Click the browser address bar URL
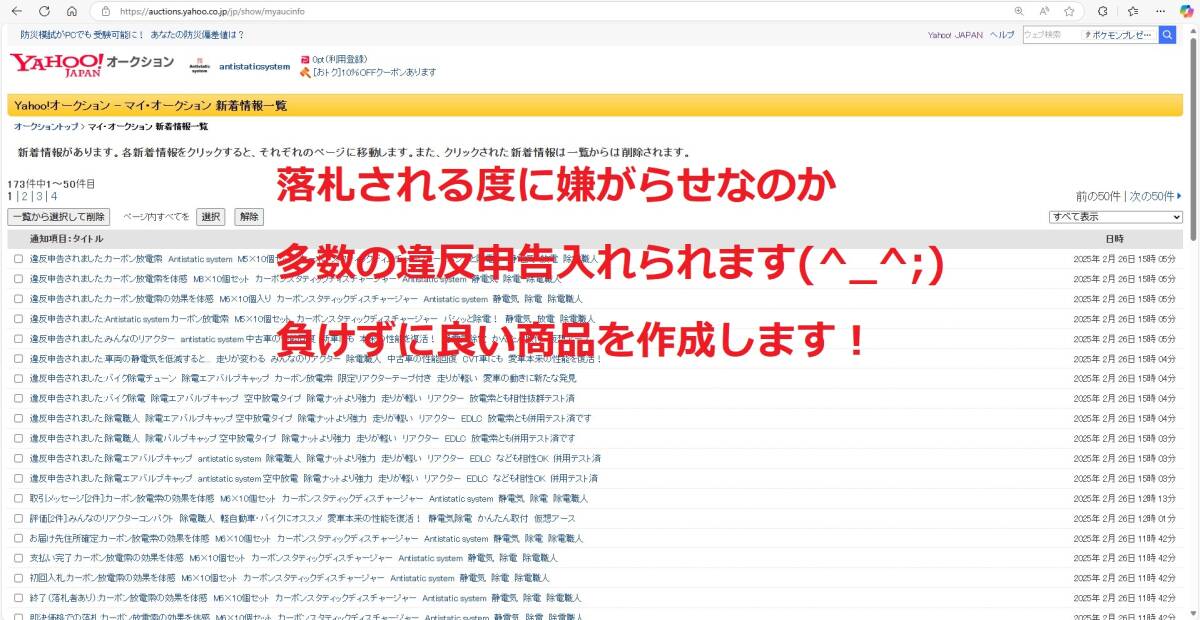 212,11
